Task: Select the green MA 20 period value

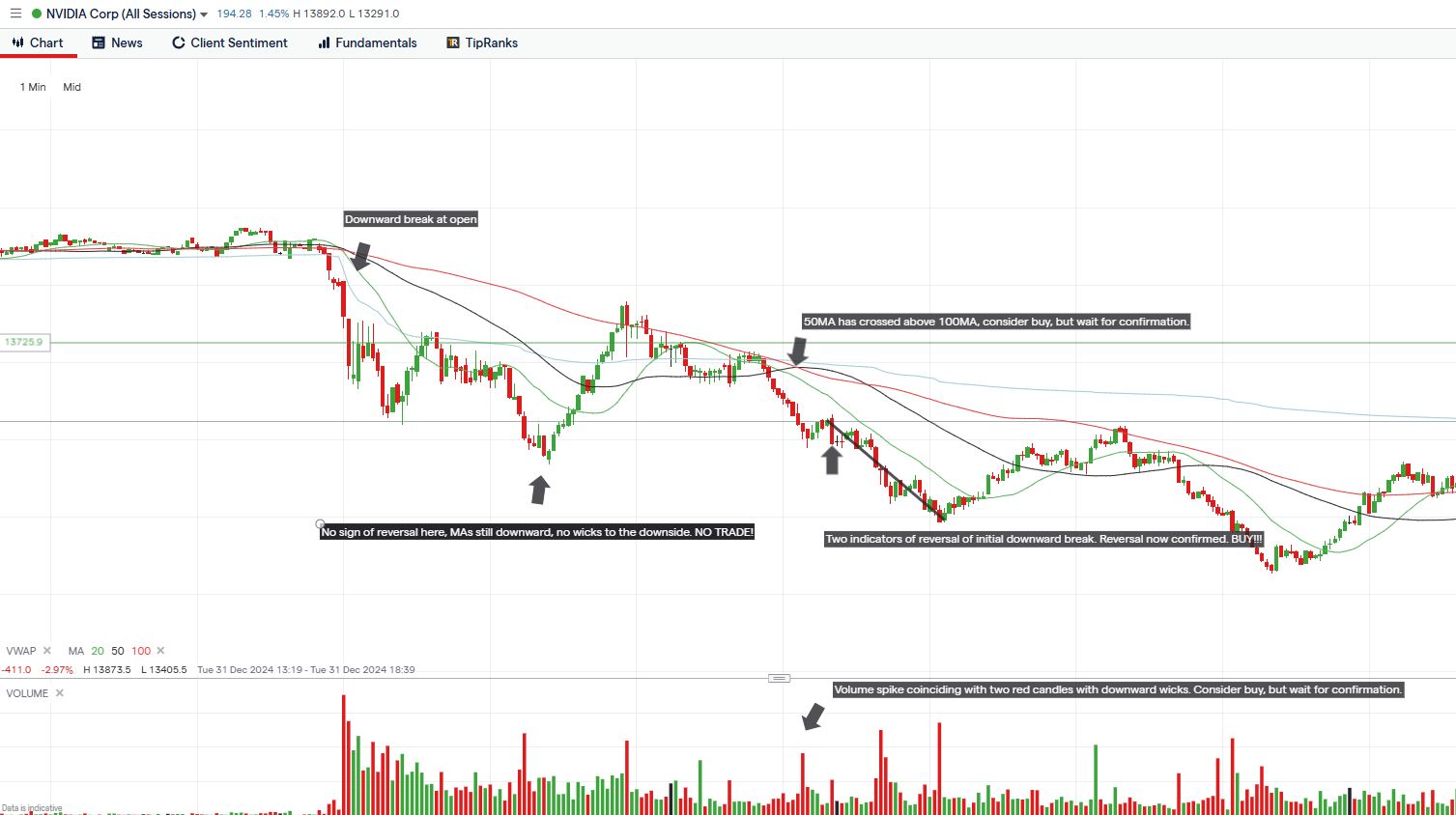Action: click(98, 651)
